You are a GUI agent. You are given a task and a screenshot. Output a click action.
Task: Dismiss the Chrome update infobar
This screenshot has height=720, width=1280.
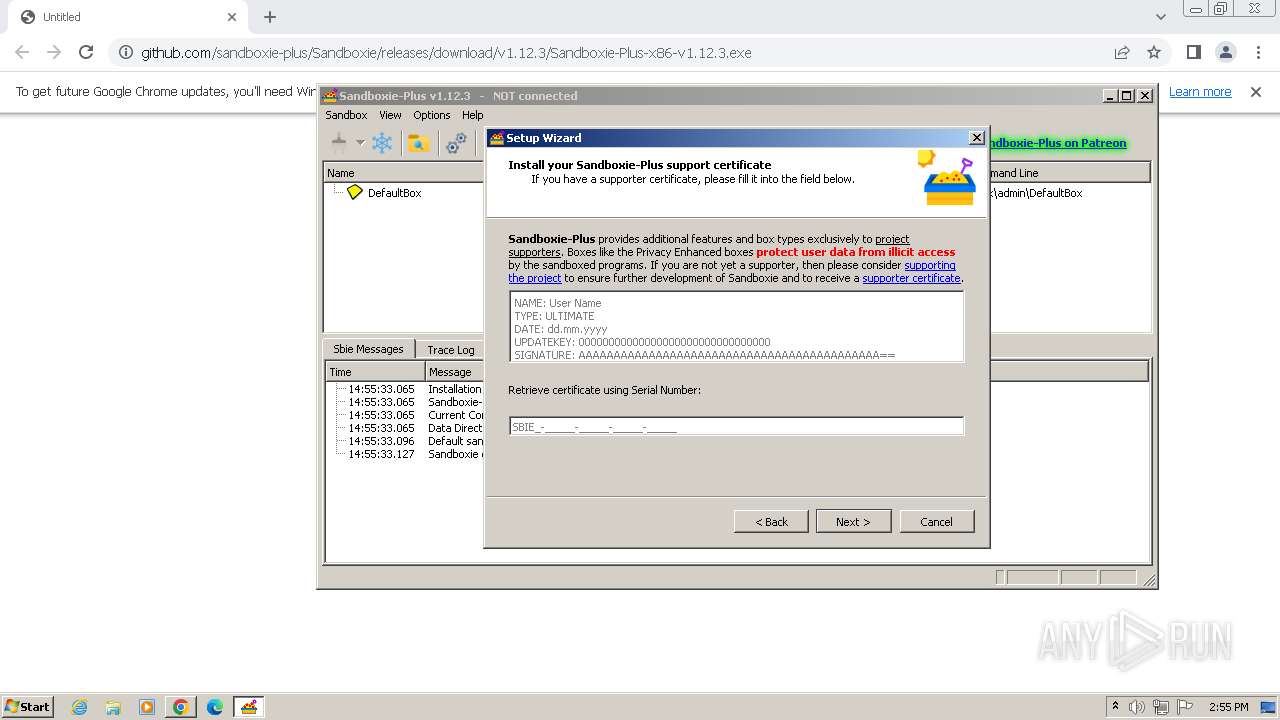click(x=1256, y=92)
